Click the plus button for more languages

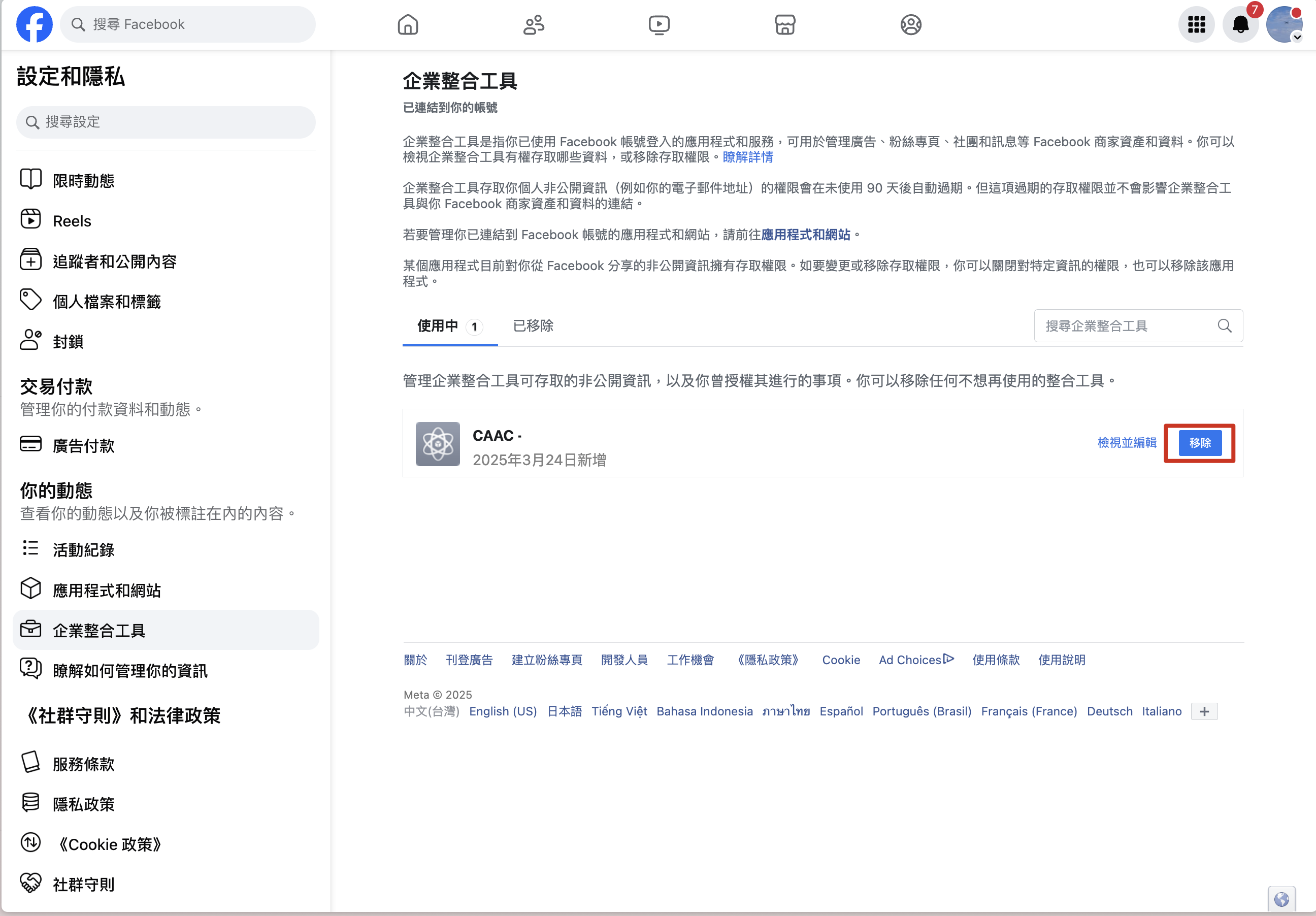(1204, 711)
